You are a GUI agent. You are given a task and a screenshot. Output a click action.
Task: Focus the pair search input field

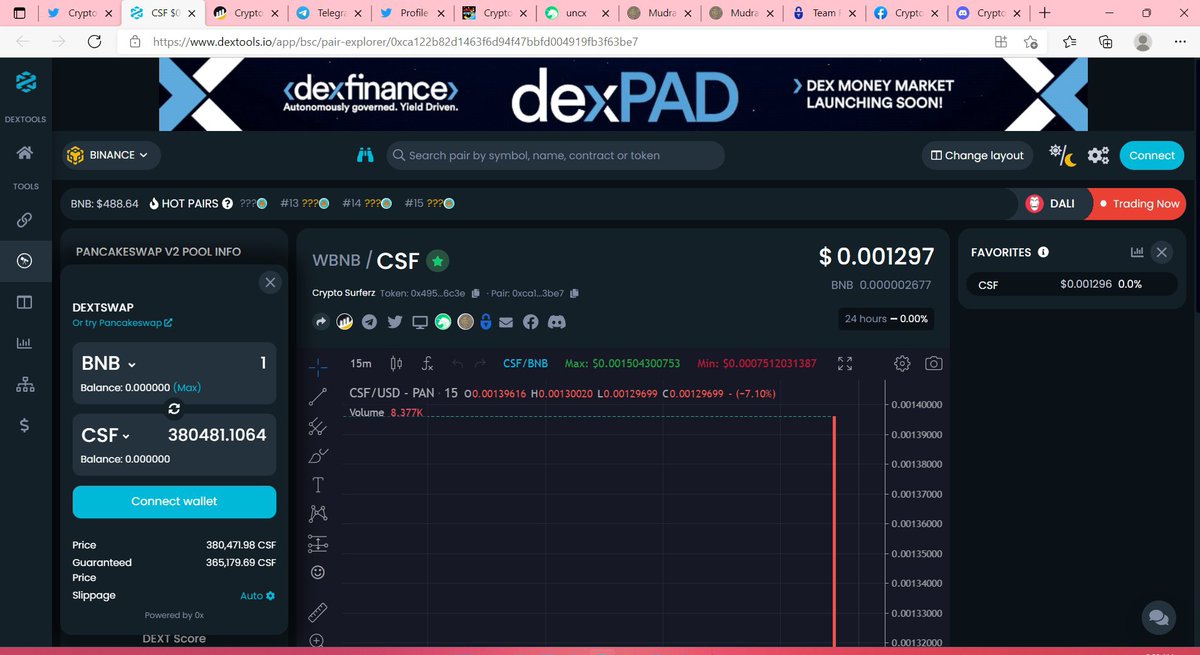pos(555,155)
